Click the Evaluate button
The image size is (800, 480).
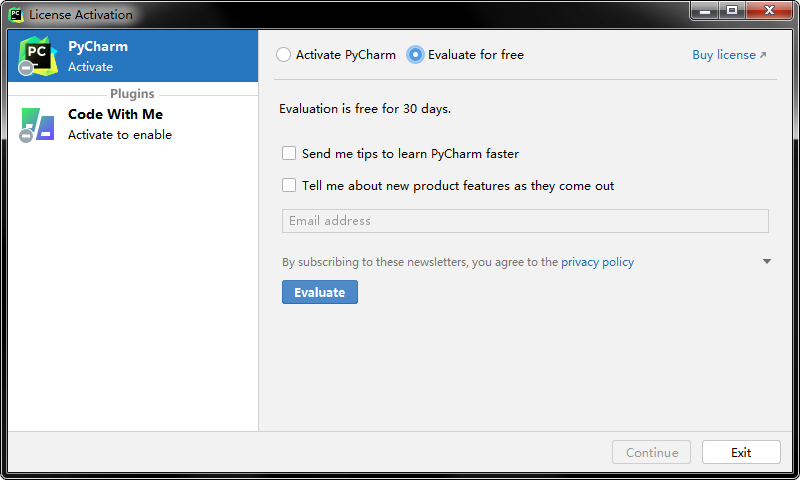click(x=320, y=292)
